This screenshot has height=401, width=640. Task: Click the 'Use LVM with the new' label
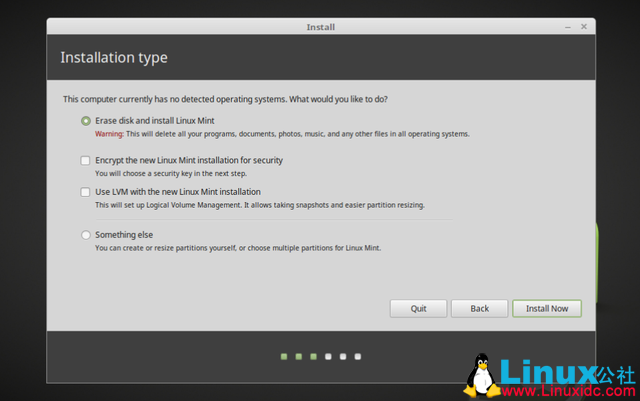(178, 192)
